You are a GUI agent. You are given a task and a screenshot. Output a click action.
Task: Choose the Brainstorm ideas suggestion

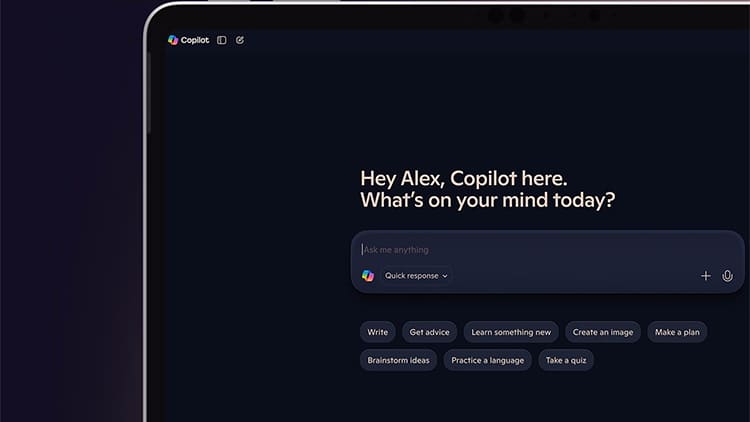click(398, 360)
